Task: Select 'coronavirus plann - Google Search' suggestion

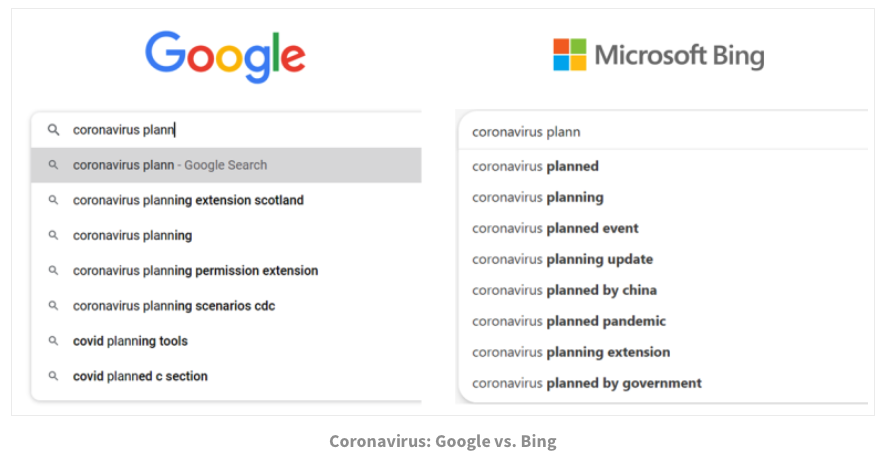Action: coord(170,165)
